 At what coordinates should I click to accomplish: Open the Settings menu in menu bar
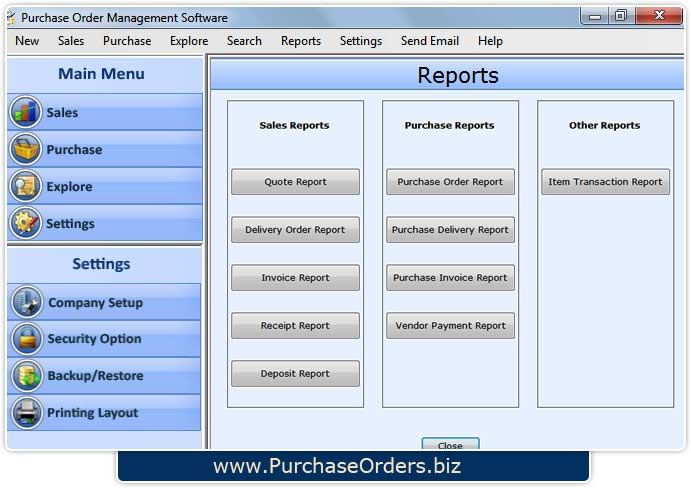click(x=361, y=41)
